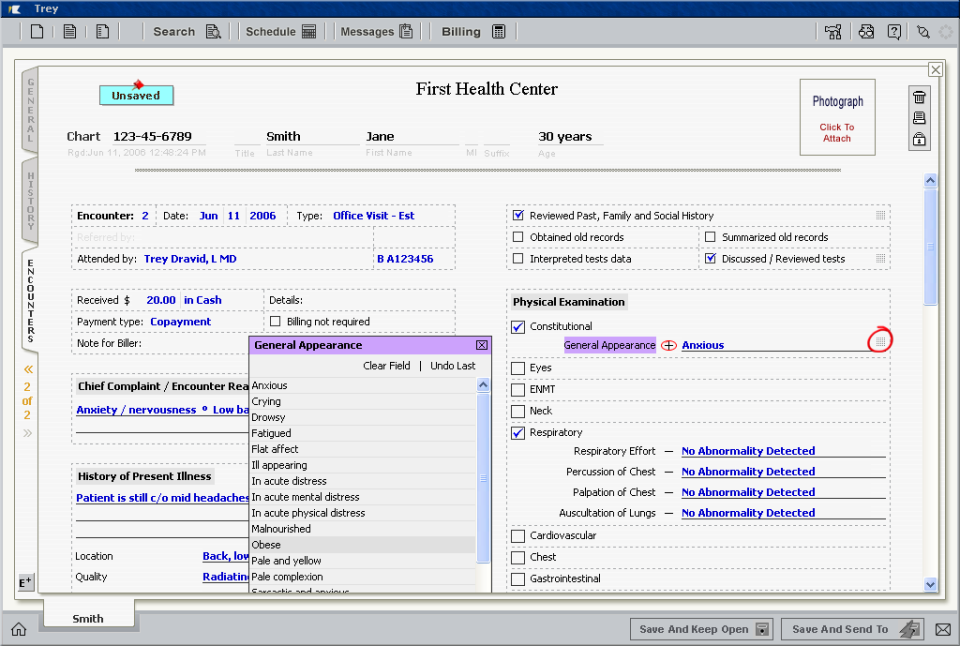Uncheck Discussed / Reviewed tests

[x=710, y=258]
